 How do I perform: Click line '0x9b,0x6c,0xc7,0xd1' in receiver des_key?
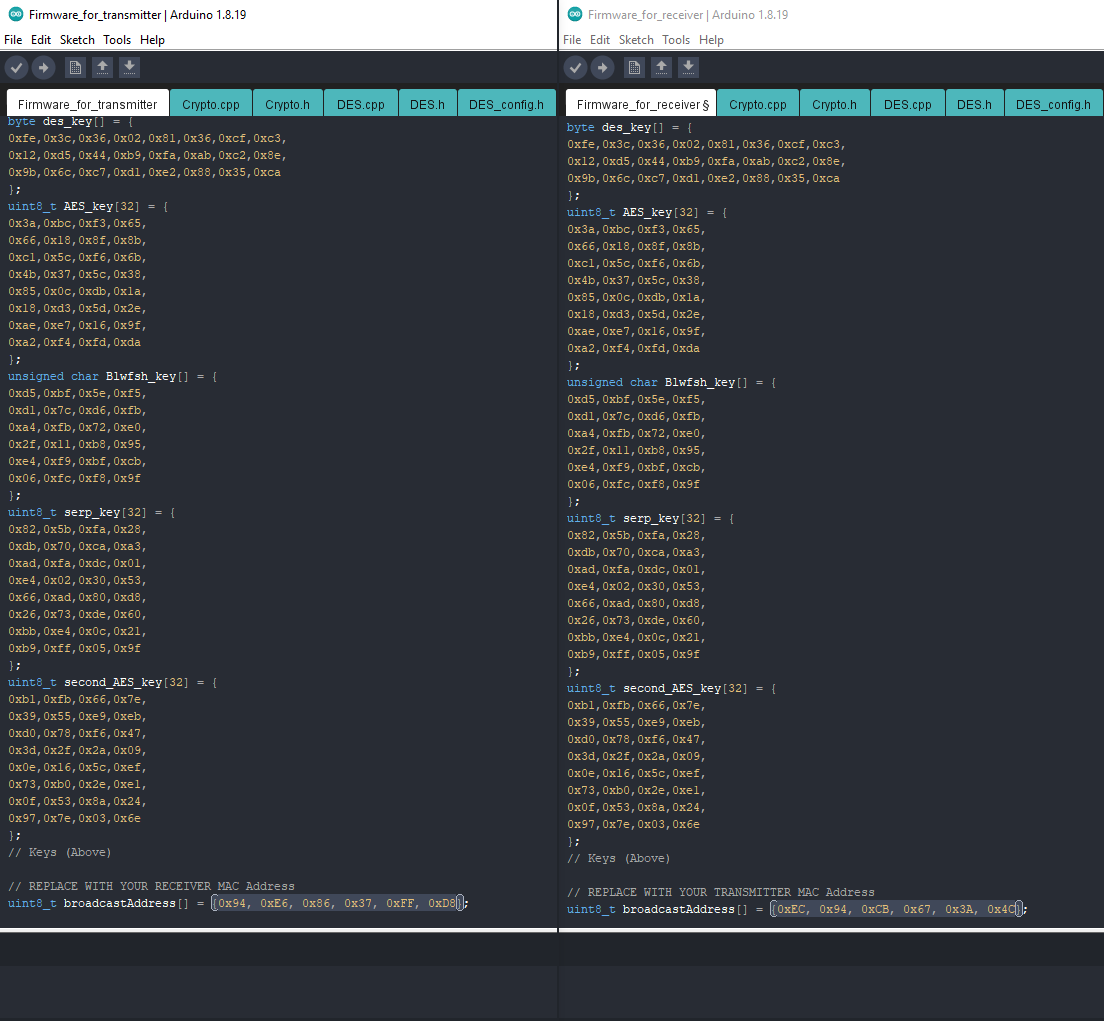click(703, 178)
